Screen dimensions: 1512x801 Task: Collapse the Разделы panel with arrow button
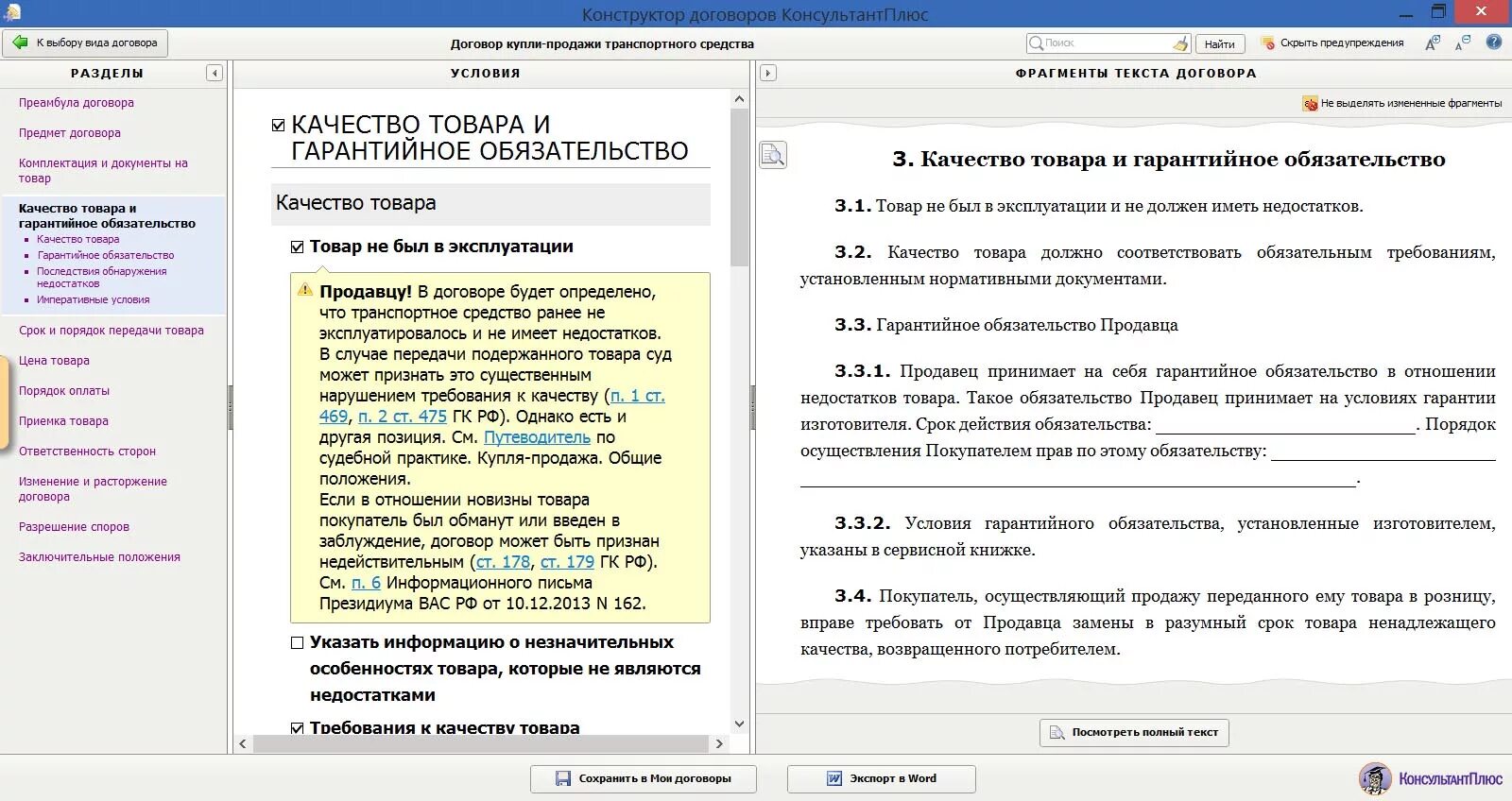(215, 73)
